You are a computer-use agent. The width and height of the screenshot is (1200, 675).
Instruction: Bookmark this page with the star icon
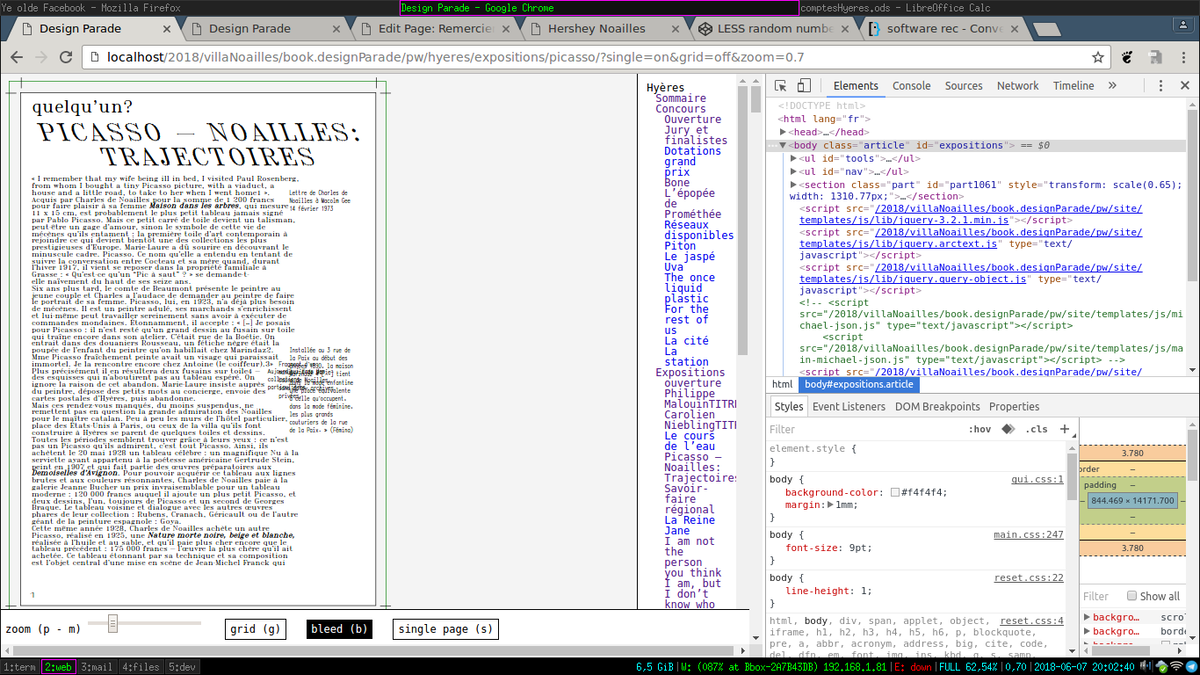[x=1098, y=57]
